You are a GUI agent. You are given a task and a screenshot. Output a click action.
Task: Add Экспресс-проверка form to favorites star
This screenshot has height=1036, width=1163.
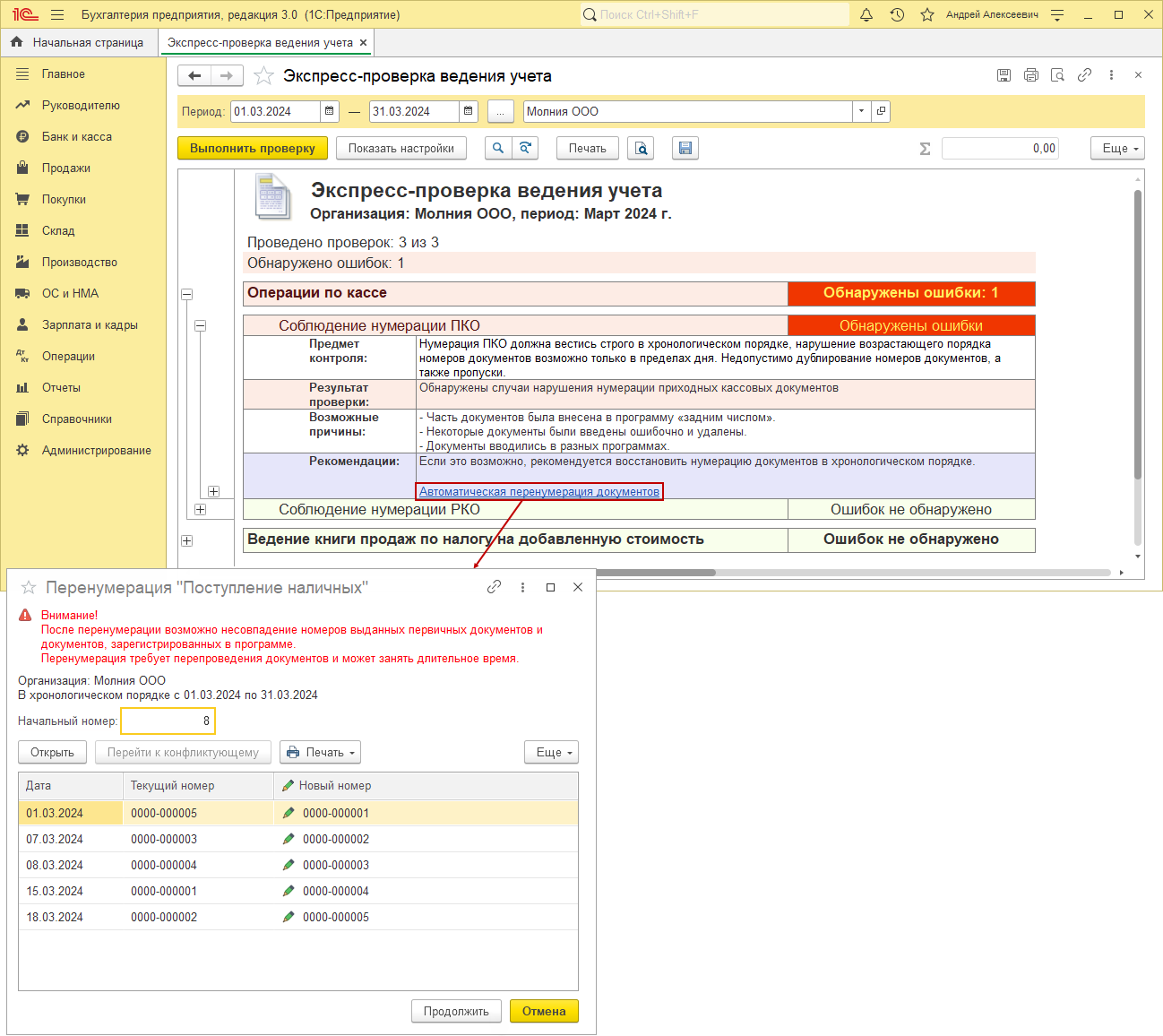263,76
